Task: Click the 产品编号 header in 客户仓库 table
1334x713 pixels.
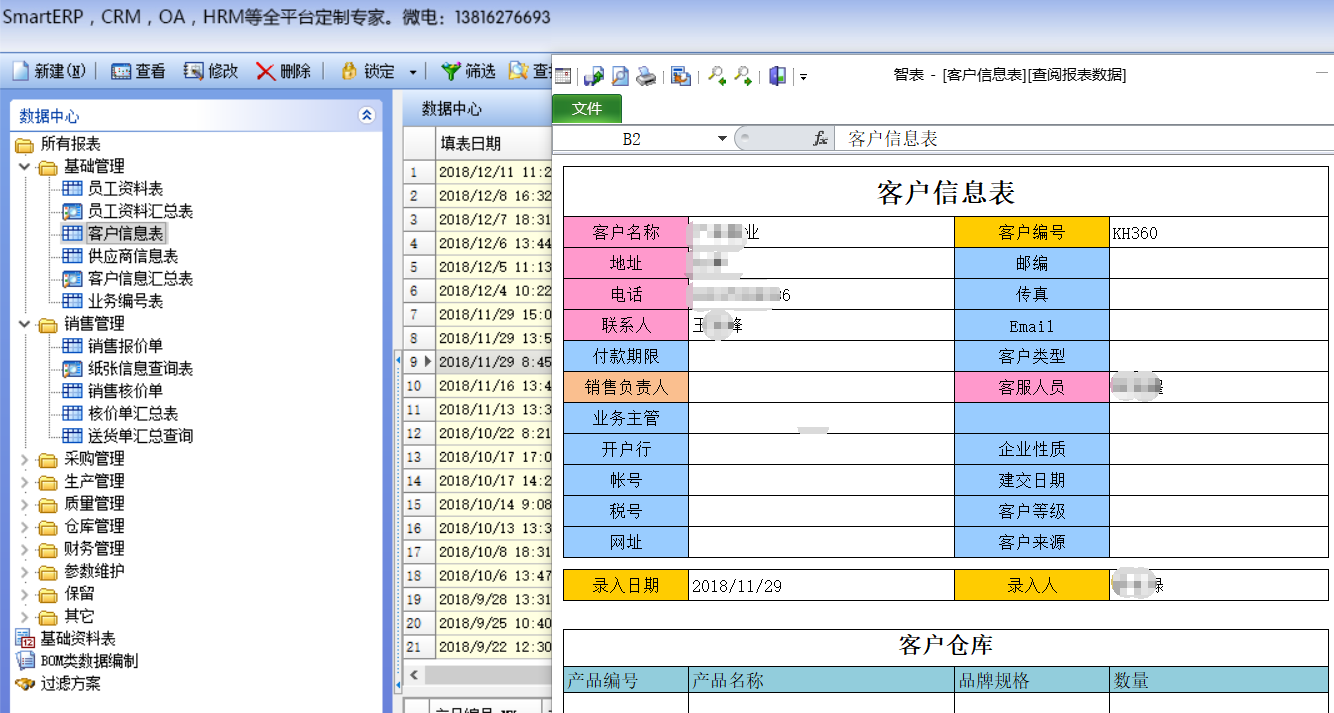Action: (626, 680)
